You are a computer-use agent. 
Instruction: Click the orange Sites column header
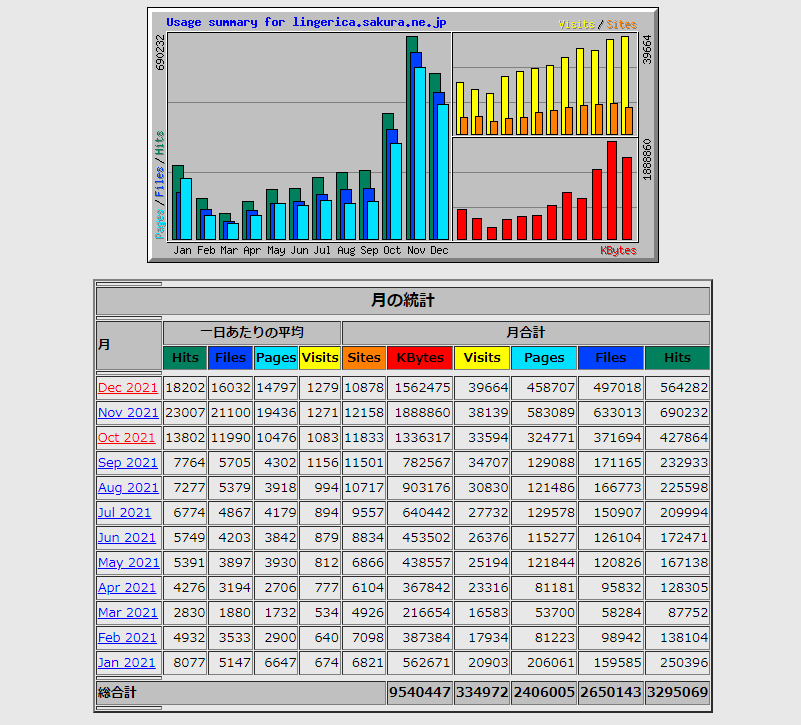(364, 357)
